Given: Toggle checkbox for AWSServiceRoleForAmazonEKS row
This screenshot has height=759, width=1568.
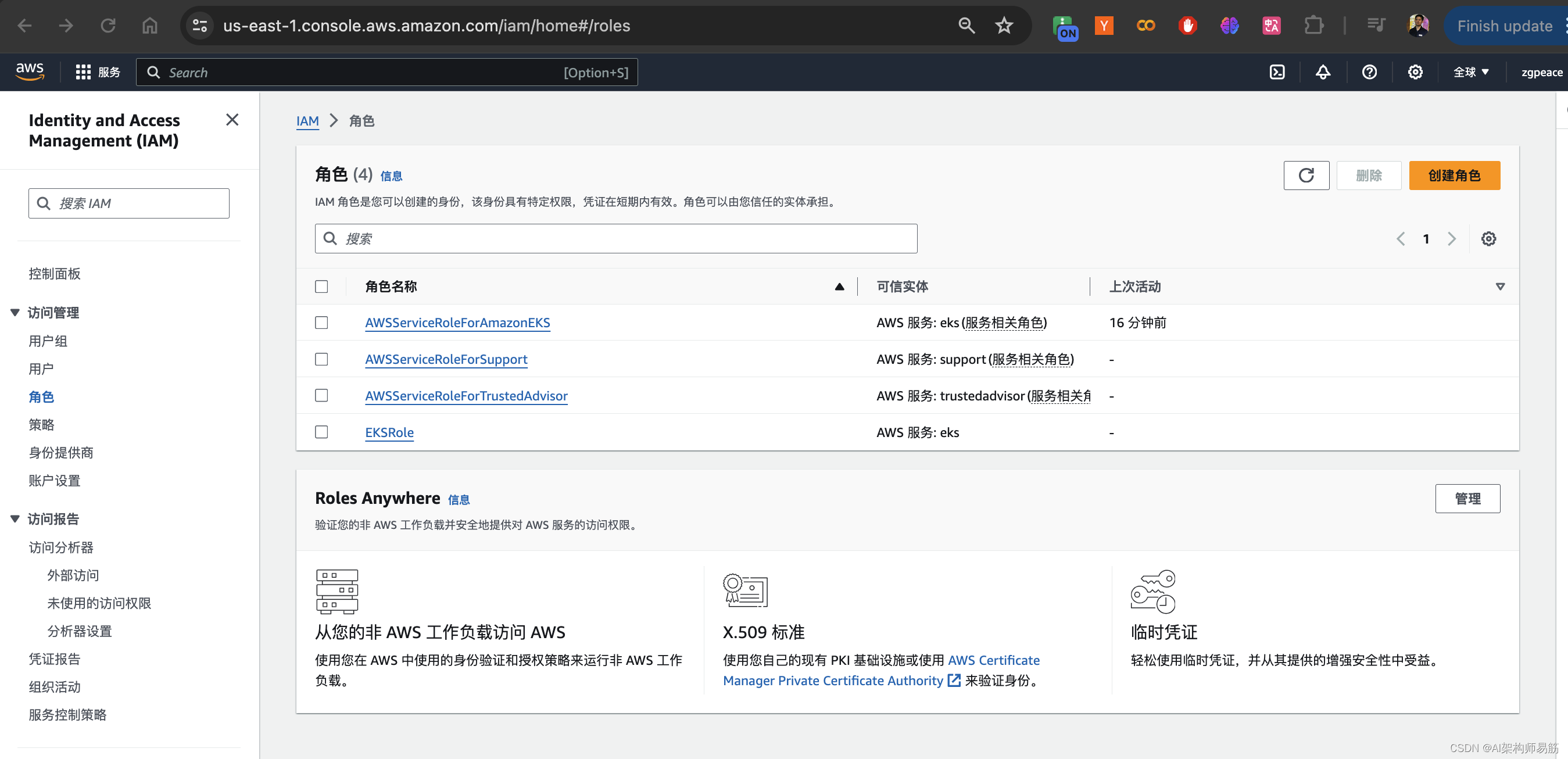Looking at the screenshot, I should [322, 322].
